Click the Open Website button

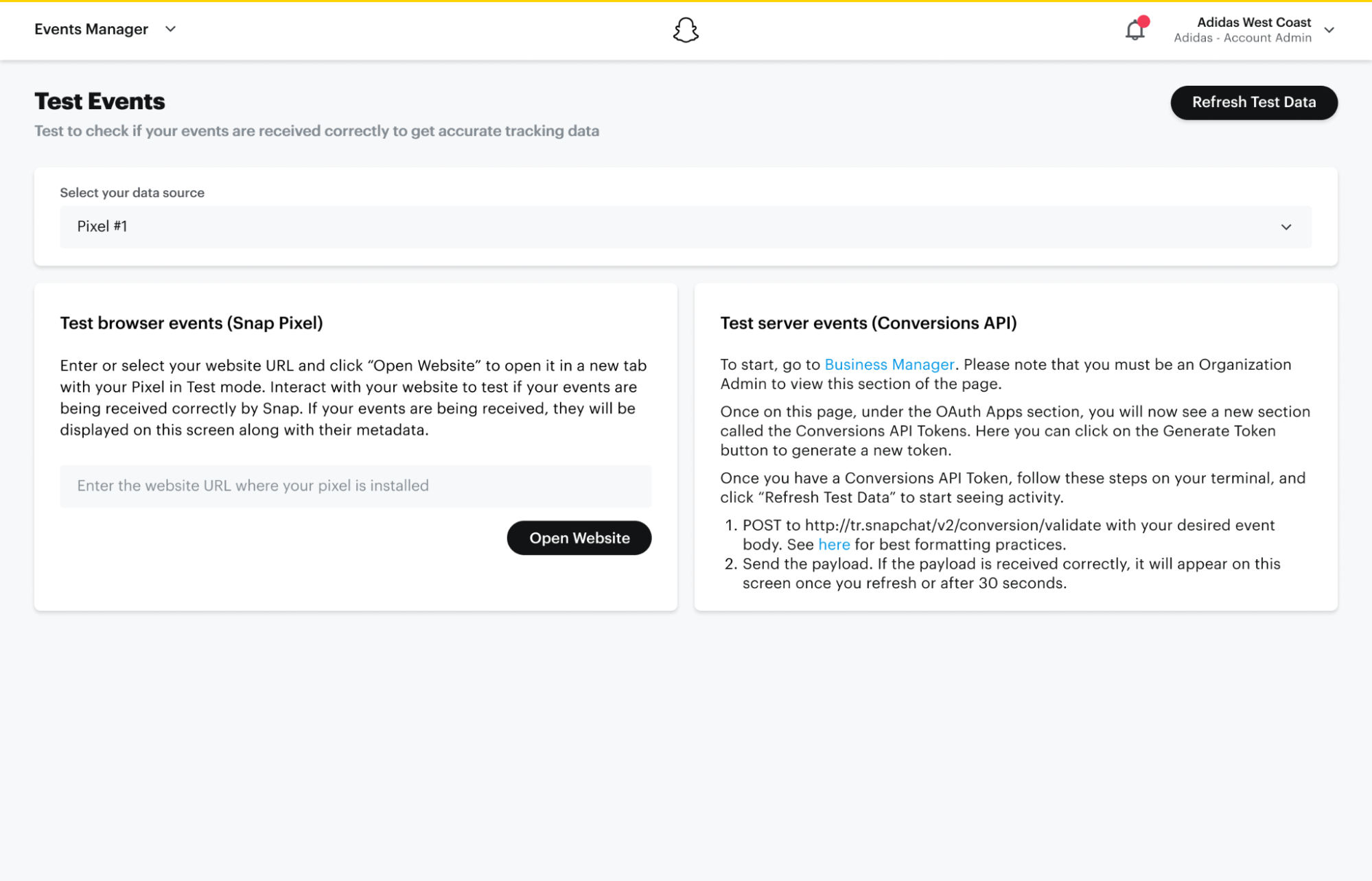(x=579, y=538)
